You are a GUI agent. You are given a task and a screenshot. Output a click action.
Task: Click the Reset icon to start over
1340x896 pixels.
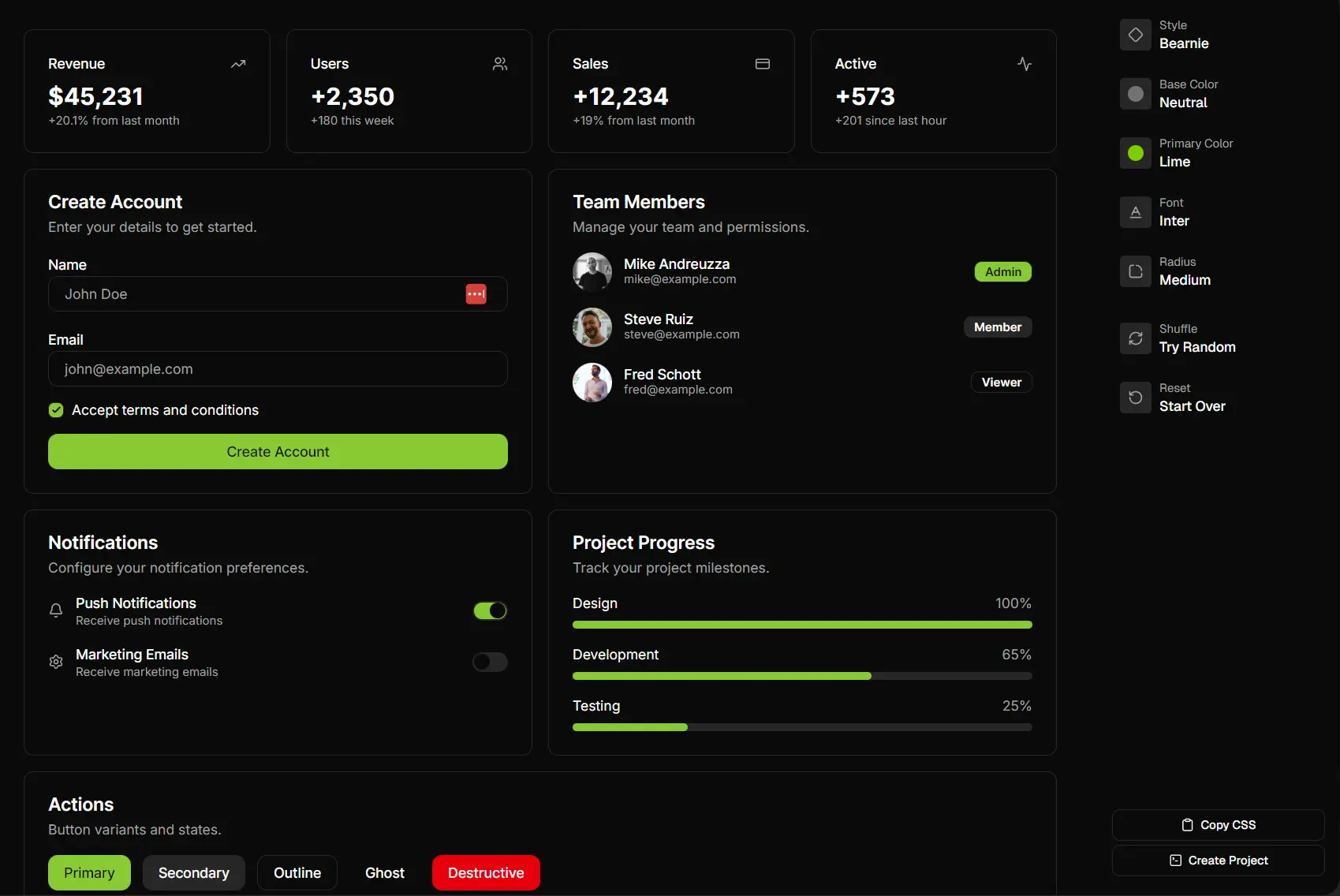1135,398
